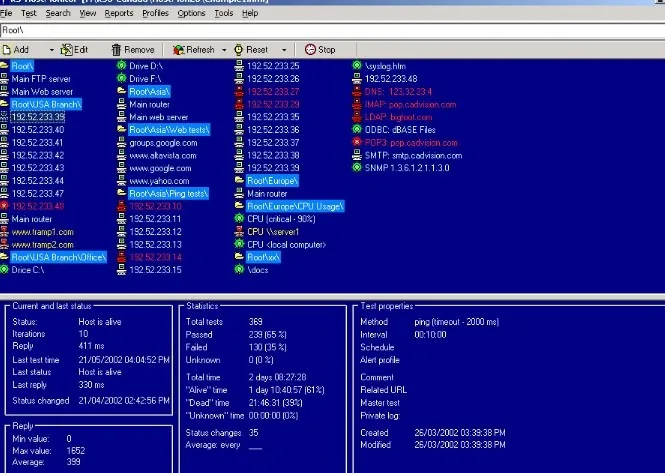Click the Add test toolbar icon
This screenshot has height=473, width=665.
click(x=6, y=50)
